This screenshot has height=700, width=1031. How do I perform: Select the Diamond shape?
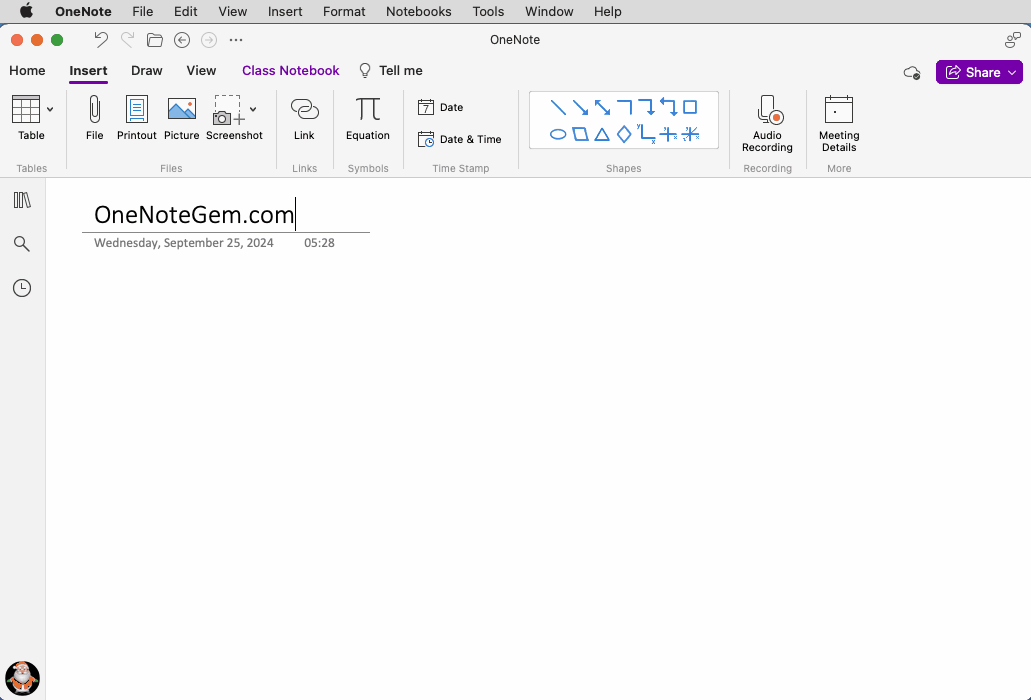tap(624, 135)
